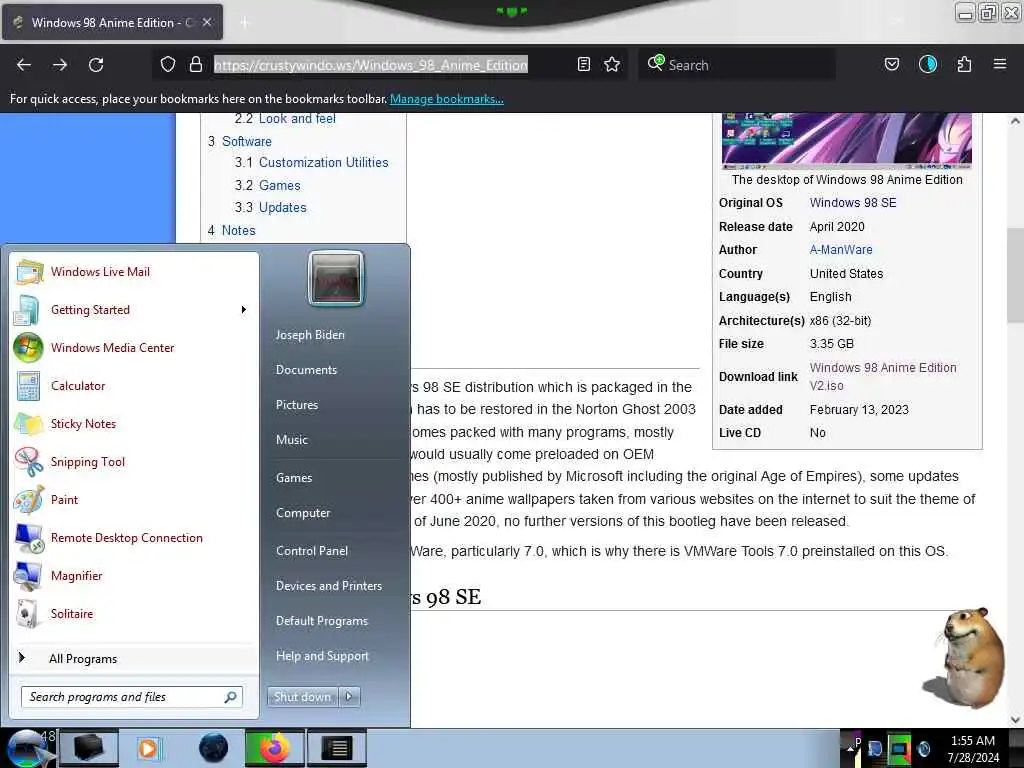Launch Windows Live Mail icon

(29, 272)
